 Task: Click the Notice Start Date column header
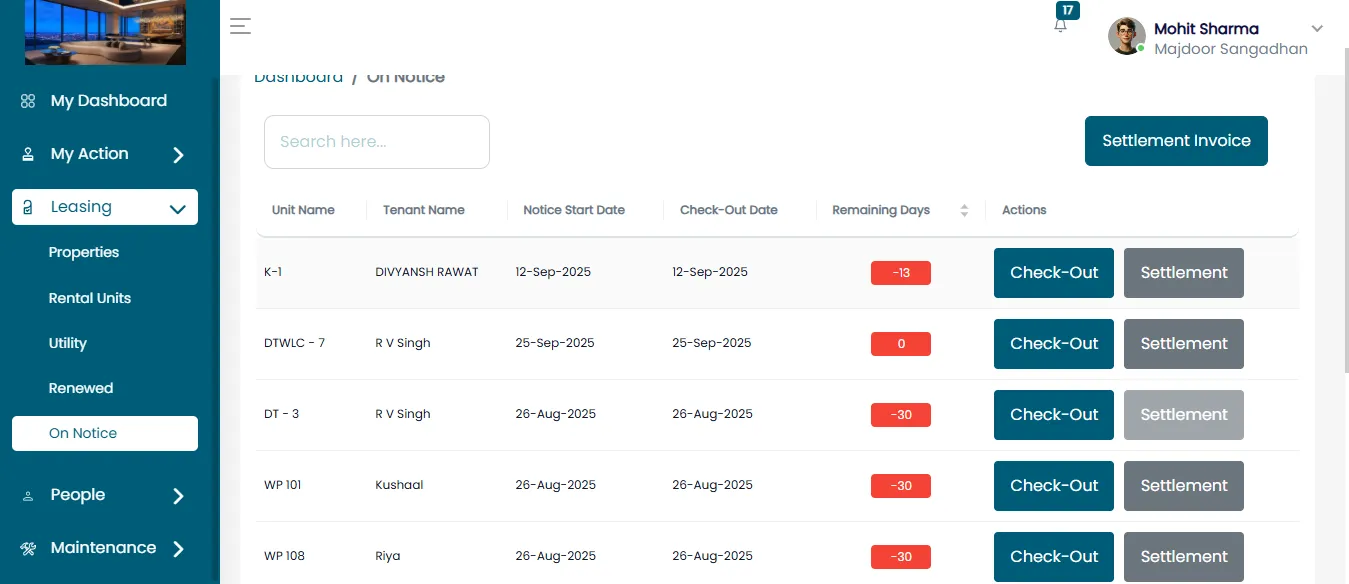[x=574, y=210]
